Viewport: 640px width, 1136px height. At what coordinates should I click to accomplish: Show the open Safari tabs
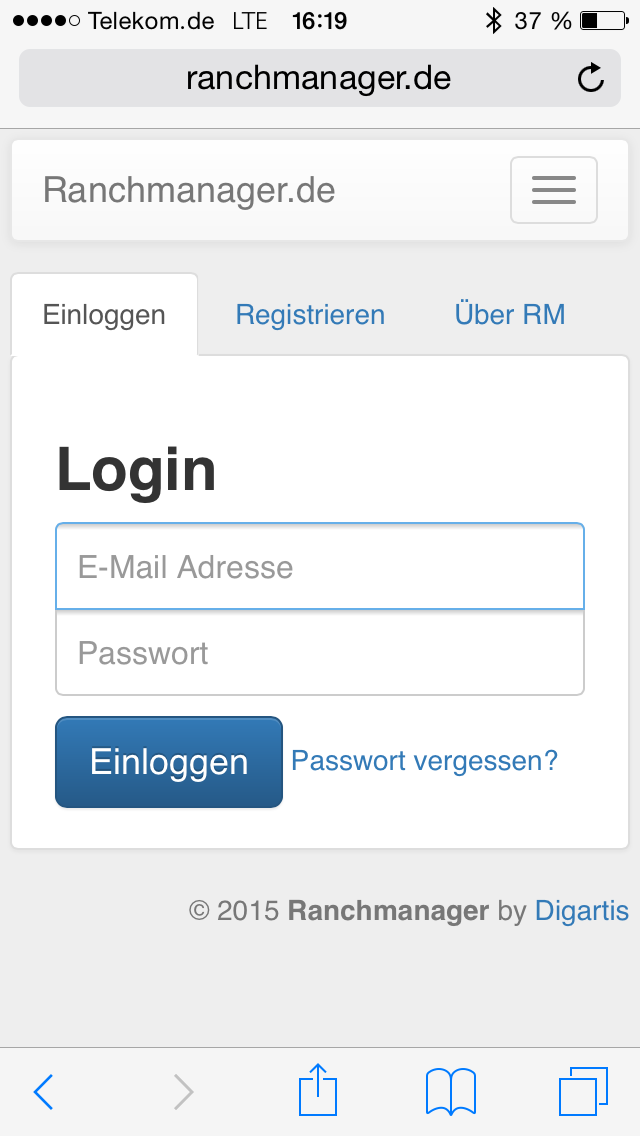(x=582, y=1090)
